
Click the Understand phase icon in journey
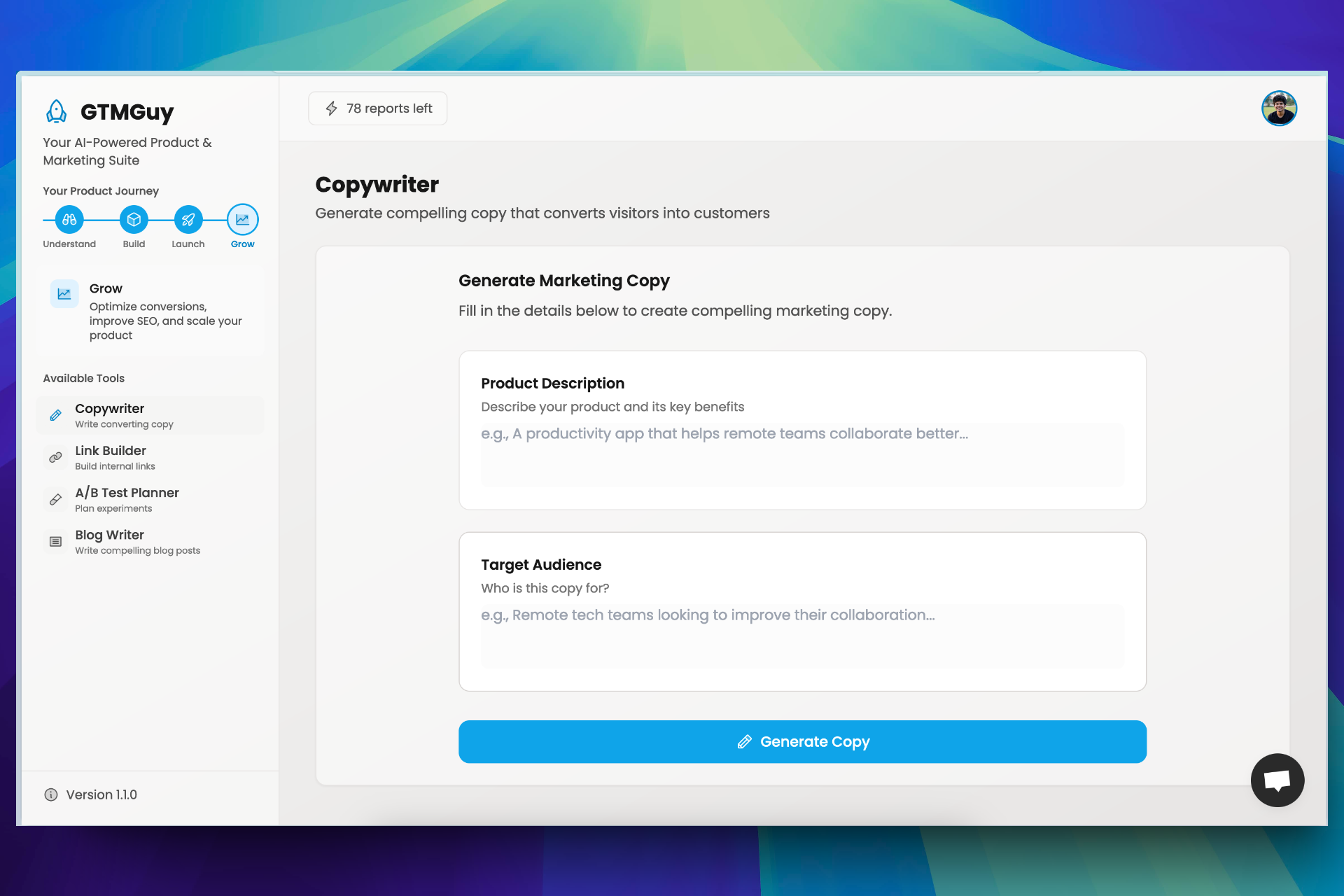[x=68, y=219]
